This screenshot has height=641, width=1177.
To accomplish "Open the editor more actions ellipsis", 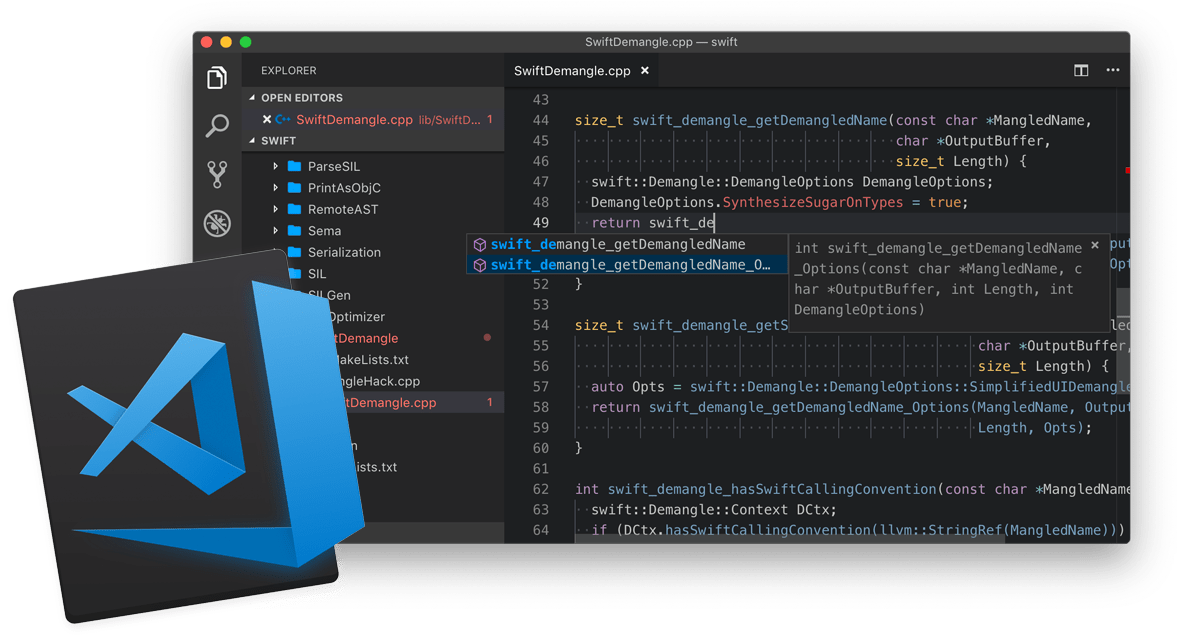I will point(1112,70).
